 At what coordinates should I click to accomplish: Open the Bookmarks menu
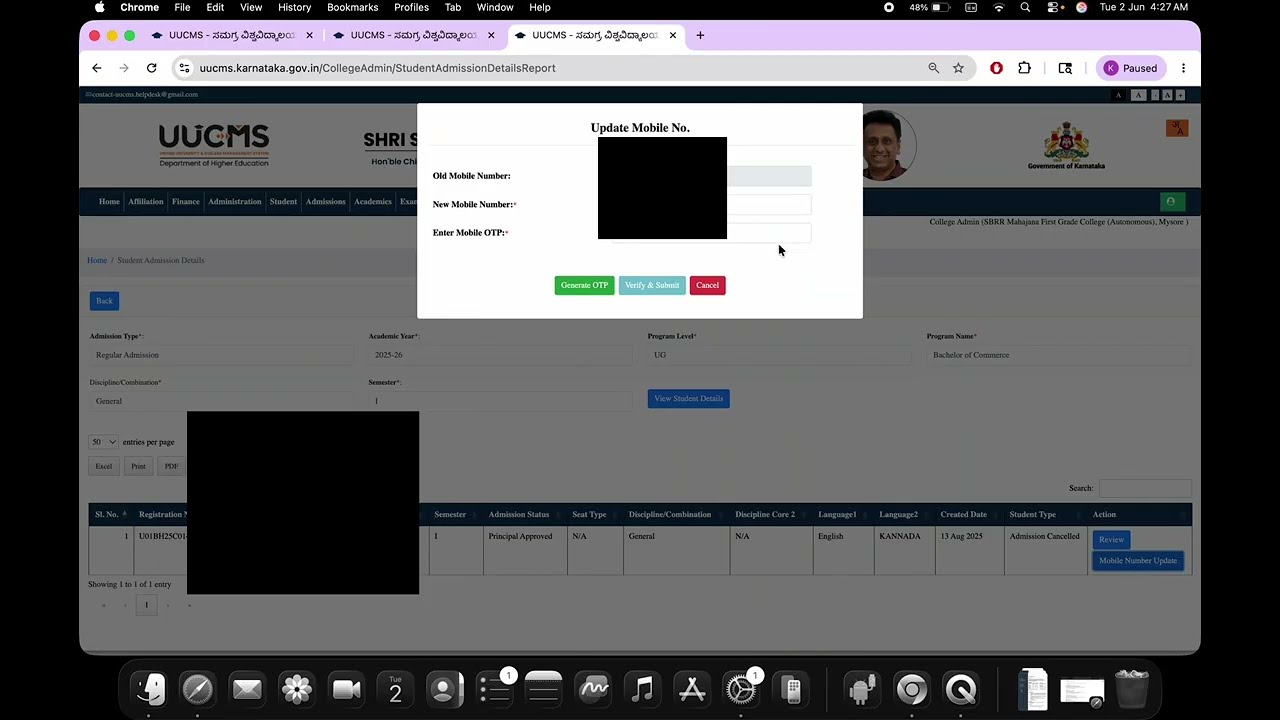[x=352, y=7]
